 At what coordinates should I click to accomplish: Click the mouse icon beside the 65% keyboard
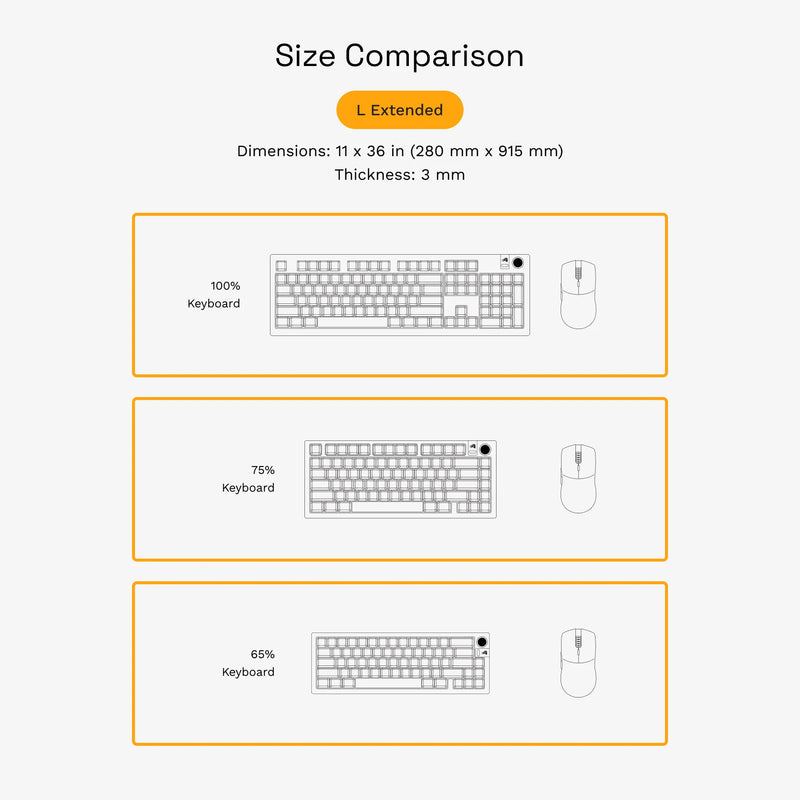pos(577,663)
